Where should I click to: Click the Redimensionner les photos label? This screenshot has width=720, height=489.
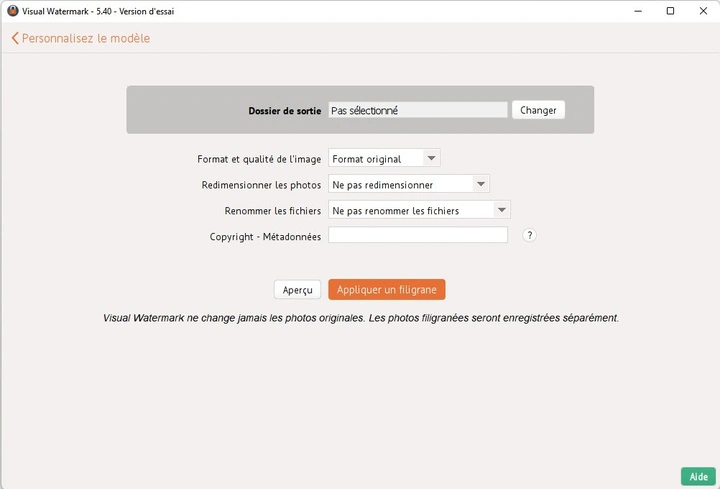point(261,185)
